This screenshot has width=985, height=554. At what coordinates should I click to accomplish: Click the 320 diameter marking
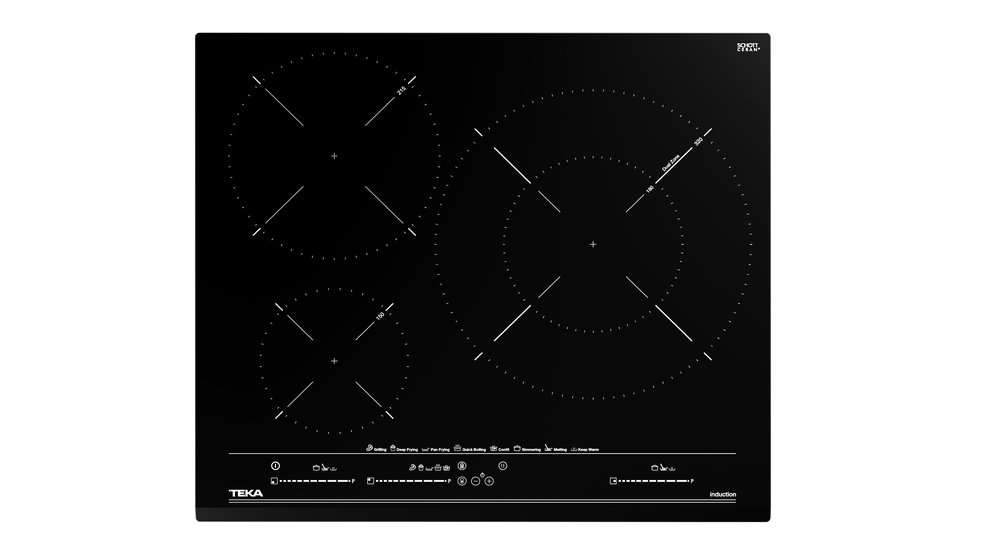(x=698, y=142)
